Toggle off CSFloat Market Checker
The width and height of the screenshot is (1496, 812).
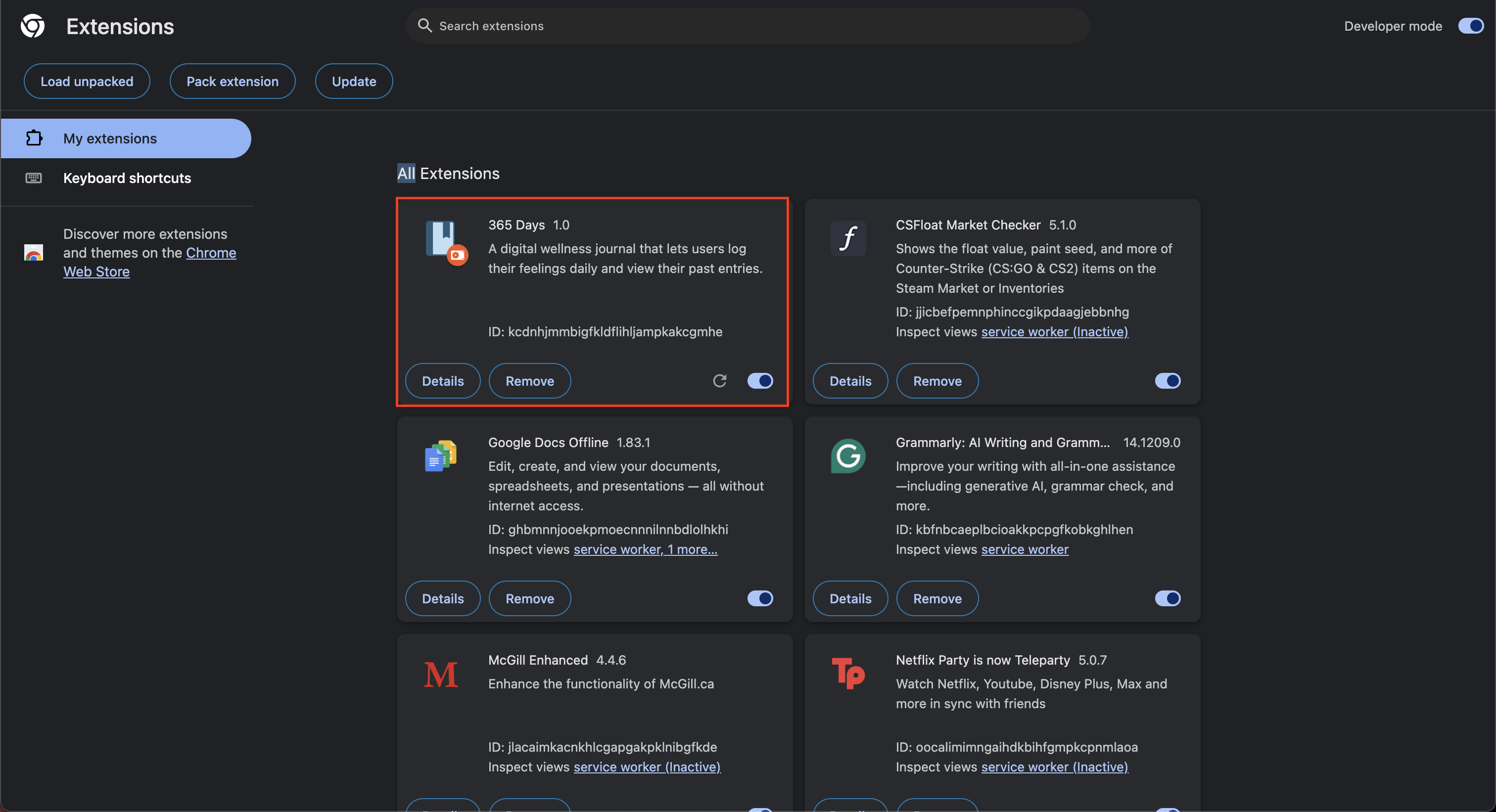(x=1168, y=381)
